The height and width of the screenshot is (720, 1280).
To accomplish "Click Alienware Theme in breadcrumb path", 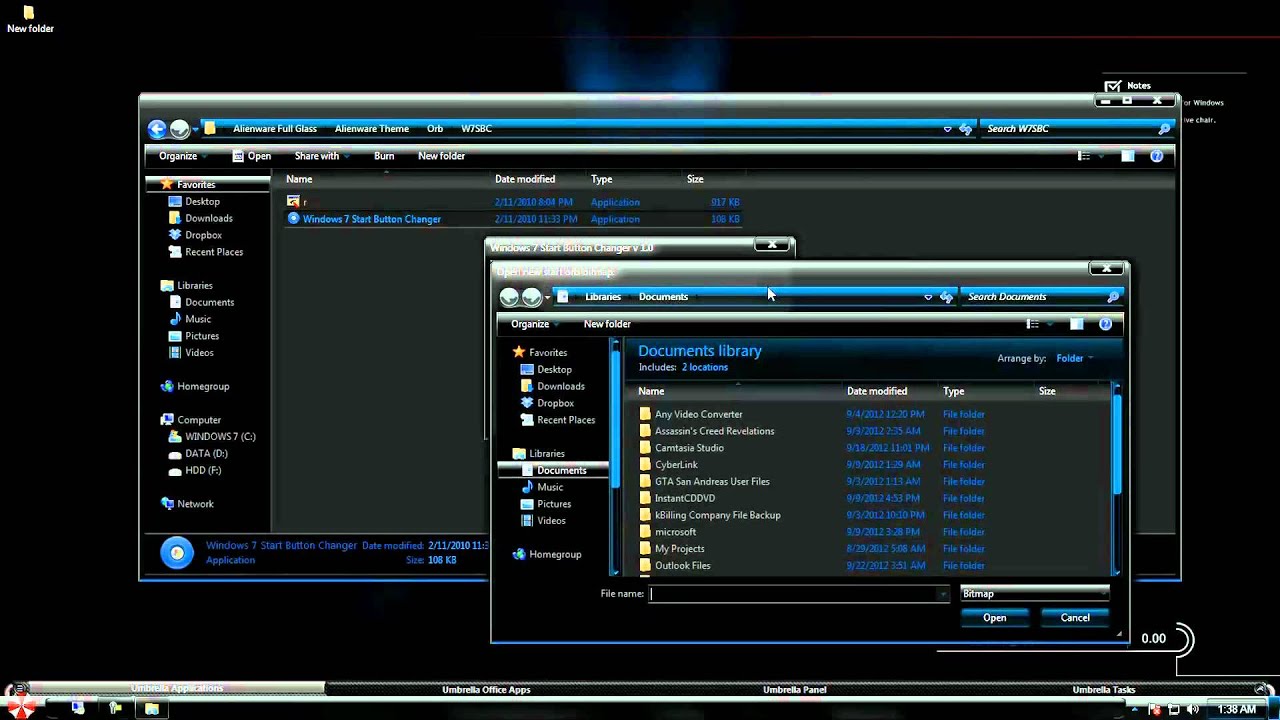I will click(371, 129).
